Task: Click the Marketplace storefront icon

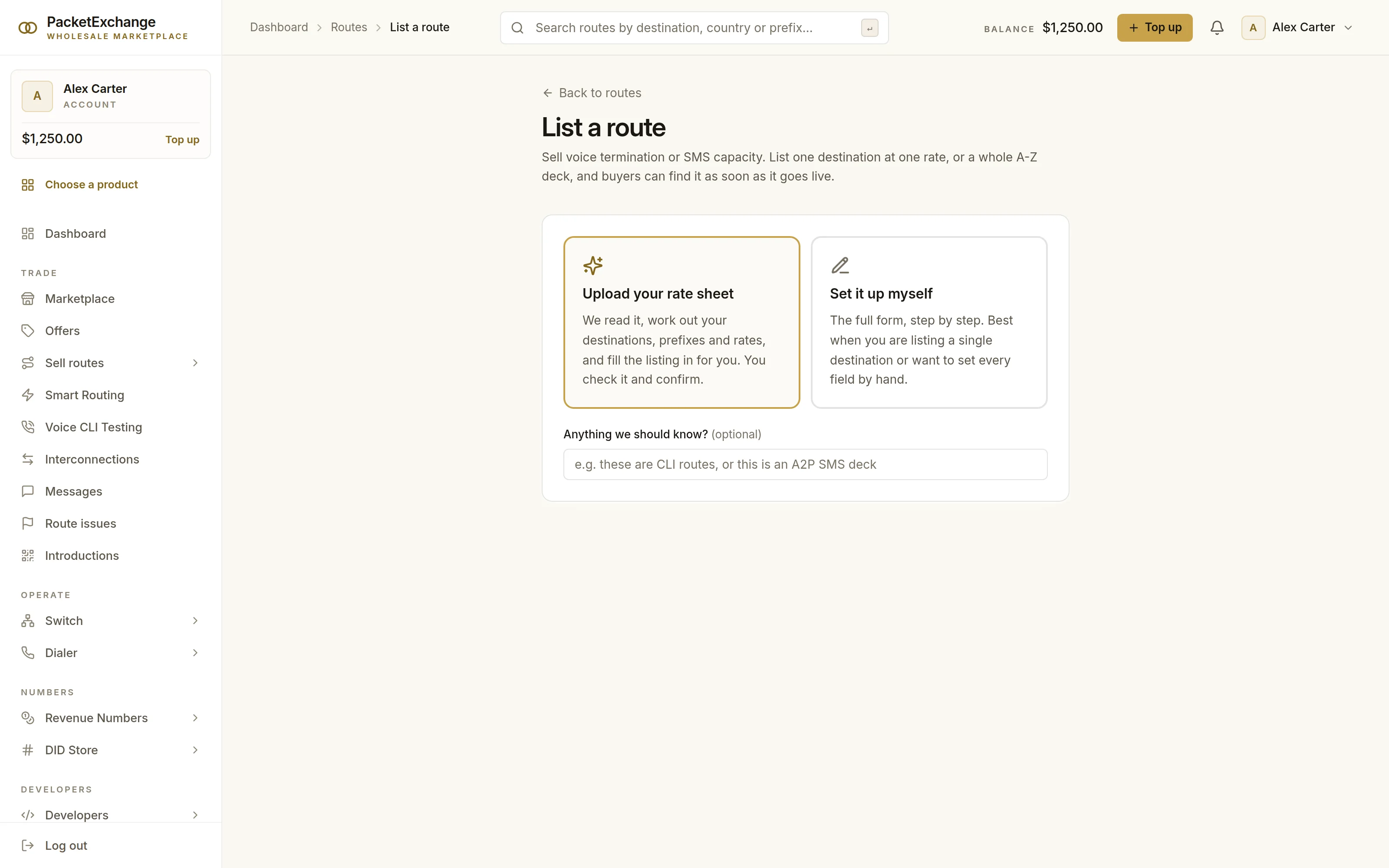Action: [27, 299]
